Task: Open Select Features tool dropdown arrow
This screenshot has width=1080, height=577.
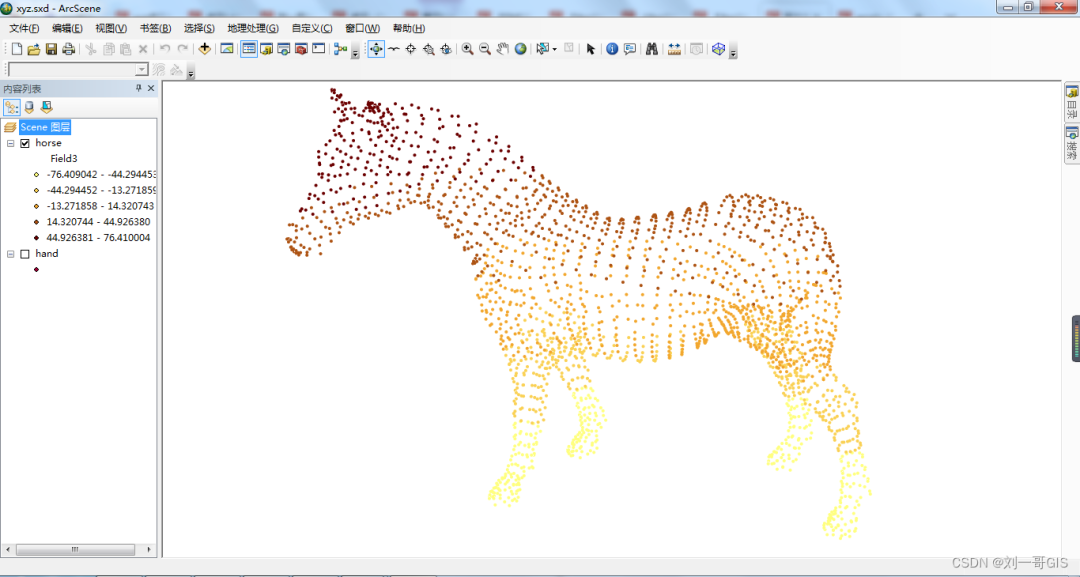Action: 554,49
